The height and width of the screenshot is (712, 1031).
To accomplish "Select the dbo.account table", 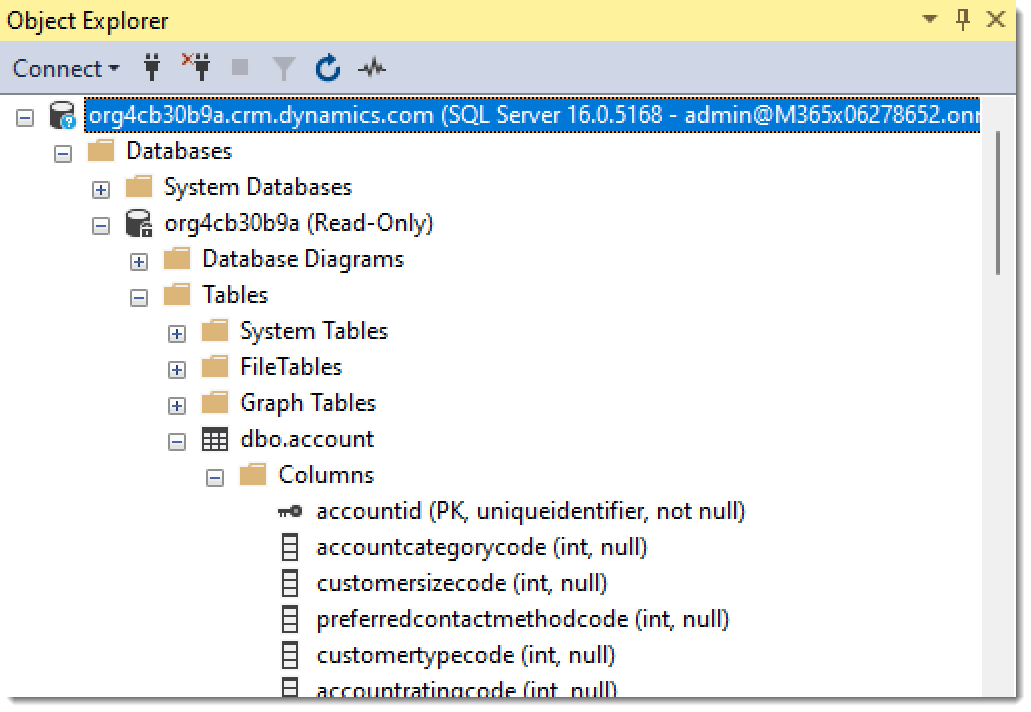I will (307, 439).
